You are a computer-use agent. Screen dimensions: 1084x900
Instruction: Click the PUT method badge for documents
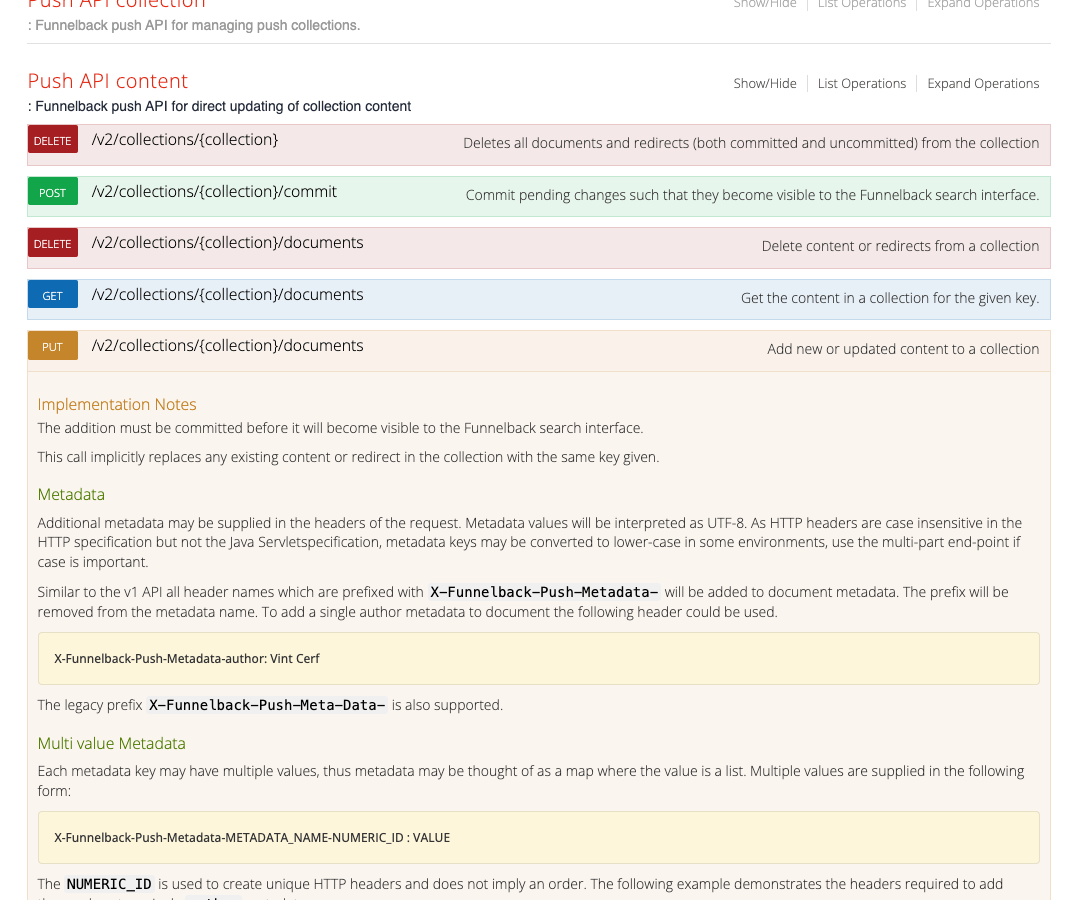click(52, 345)
